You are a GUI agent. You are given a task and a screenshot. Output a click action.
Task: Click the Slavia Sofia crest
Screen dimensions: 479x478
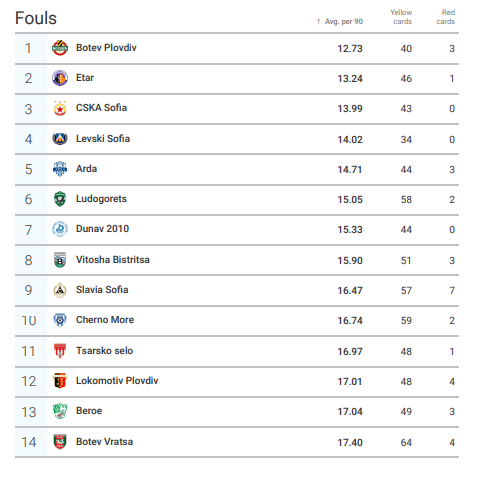[60, 290]
